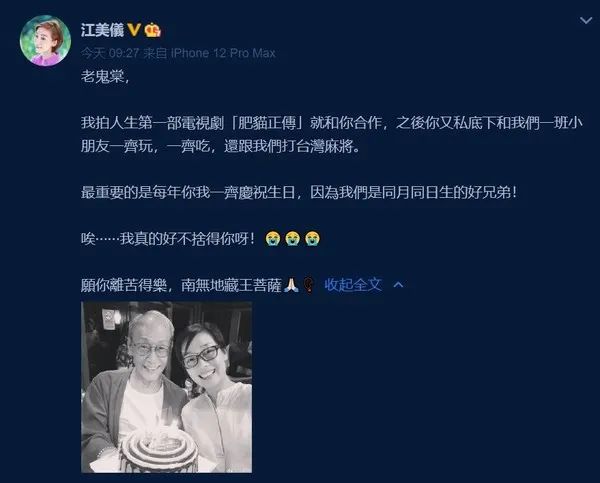600x483 pixels.
Task: Collapse the post with 收起全文
Action: pos(353,284)
